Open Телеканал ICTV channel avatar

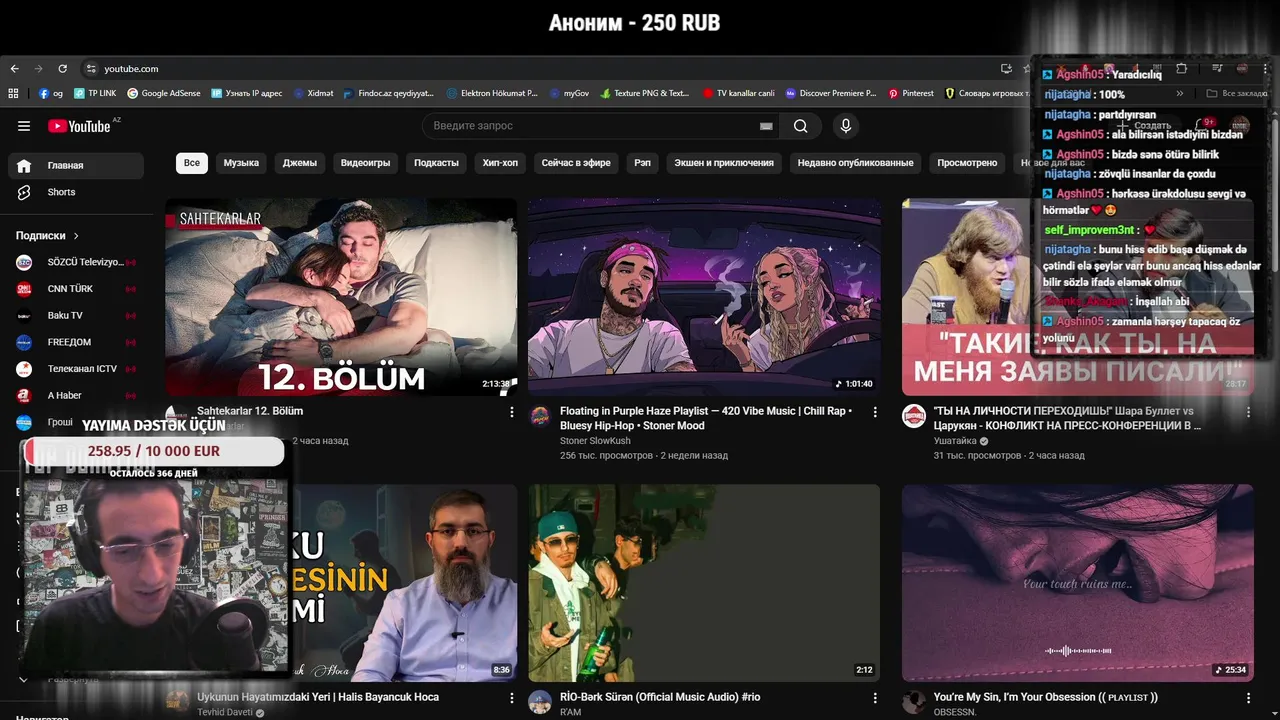click(x=24, y=369)
